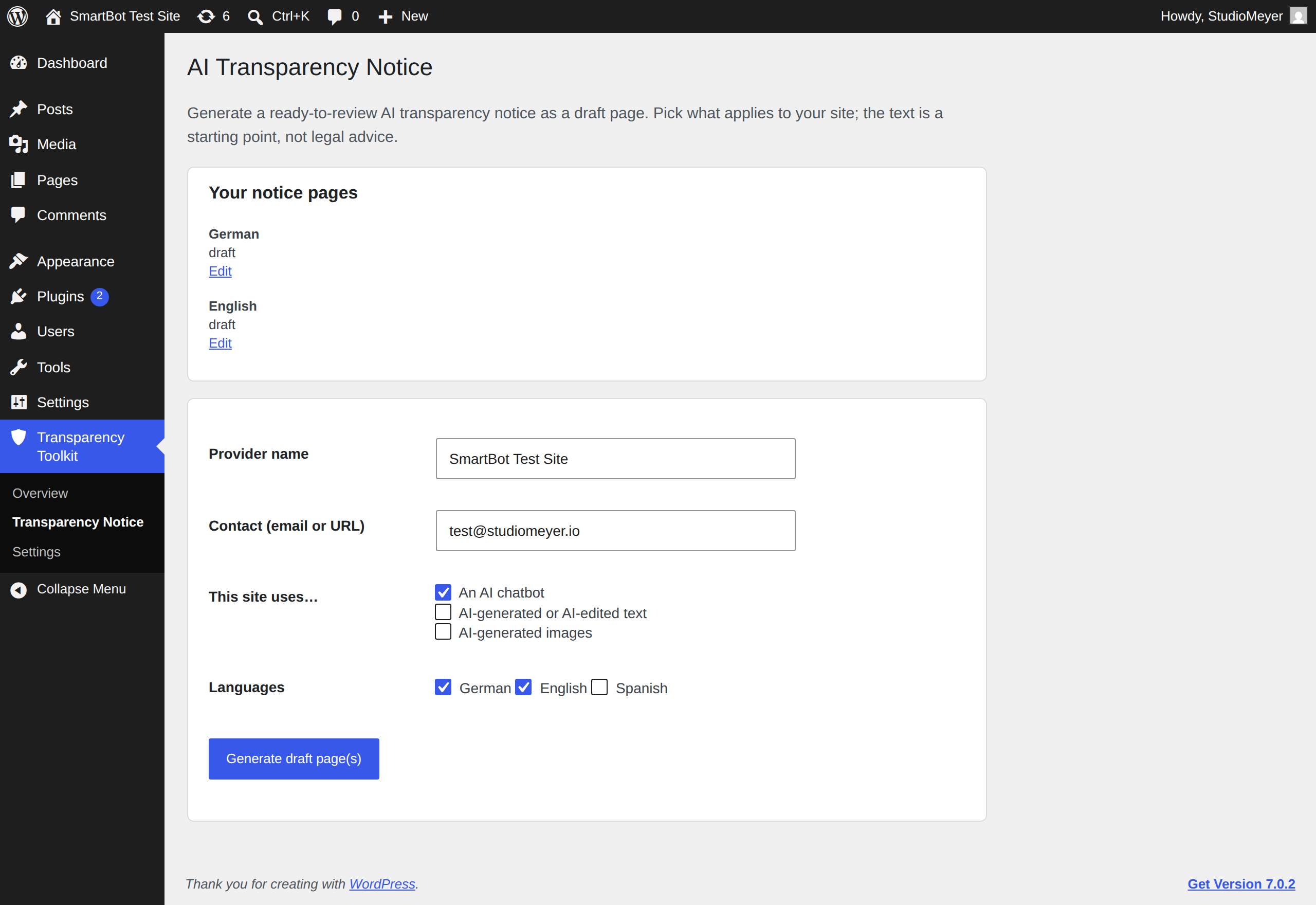Screen dimensions: 1316x905
Task: Follow the WordPress footer link
Action: pos(382,884)
